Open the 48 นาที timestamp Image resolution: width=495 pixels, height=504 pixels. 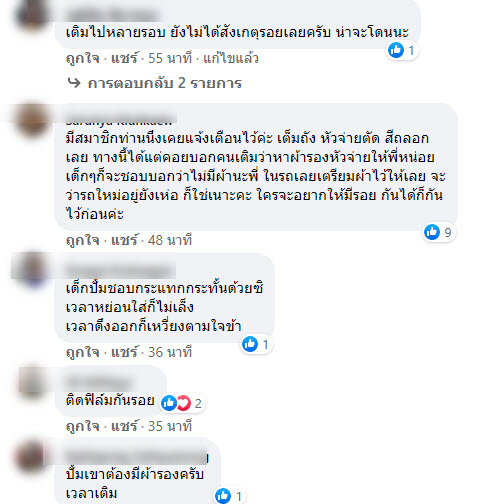click(170, 240)
